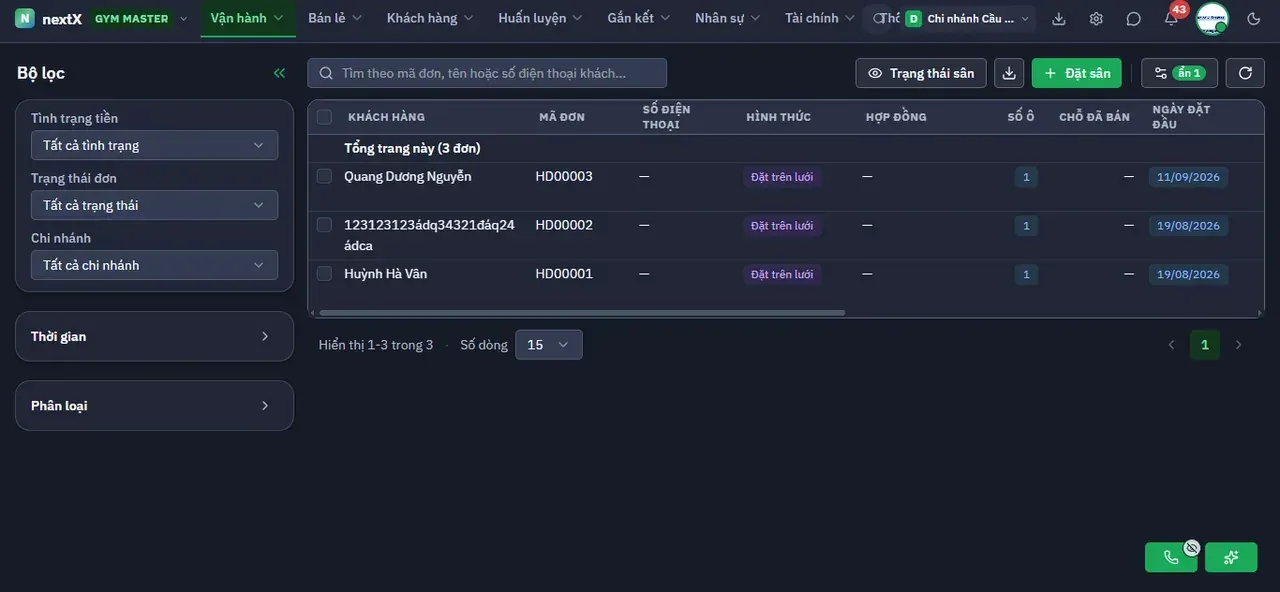Open the Trạng thái đơn dropdown

154,205
